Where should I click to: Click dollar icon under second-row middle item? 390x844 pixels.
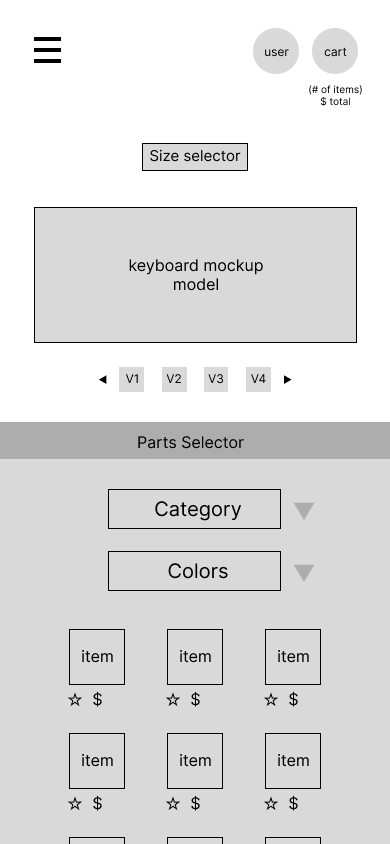(195, 803)
